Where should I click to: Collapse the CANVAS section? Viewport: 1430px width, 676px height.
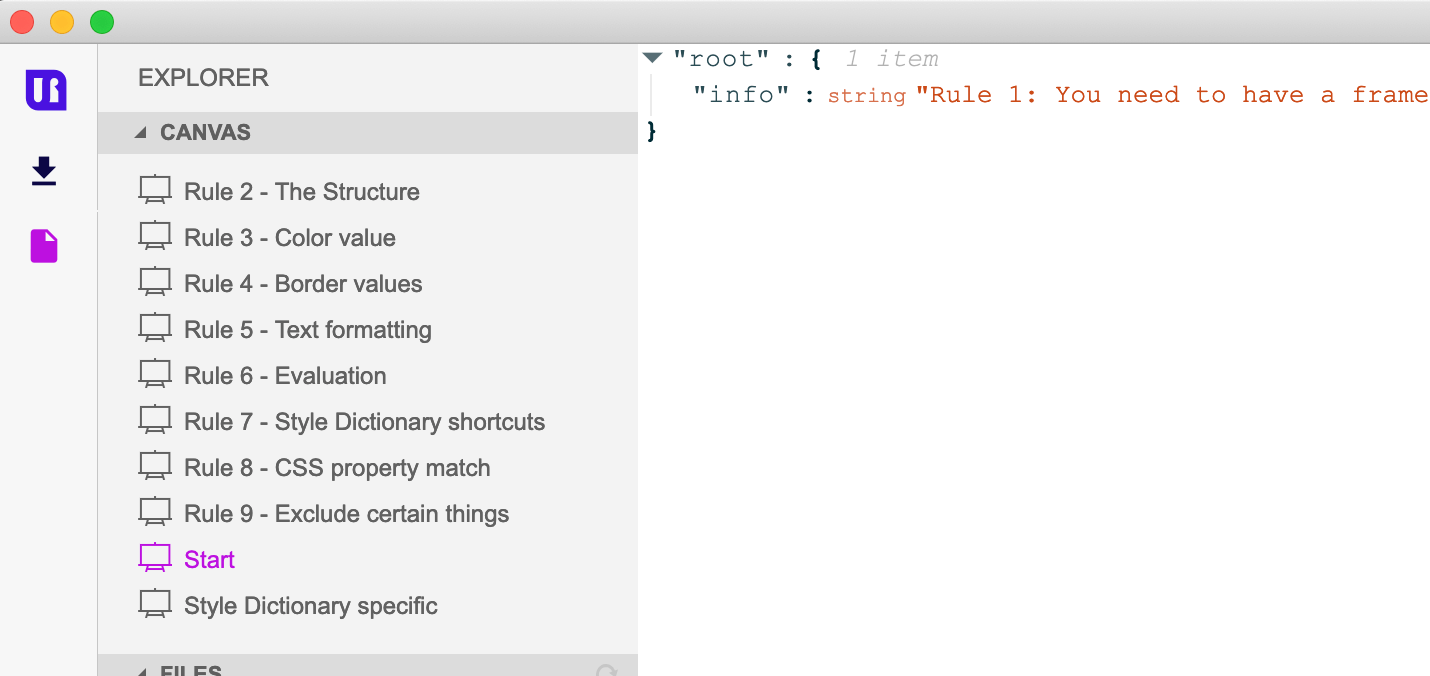tap(141, 133)
